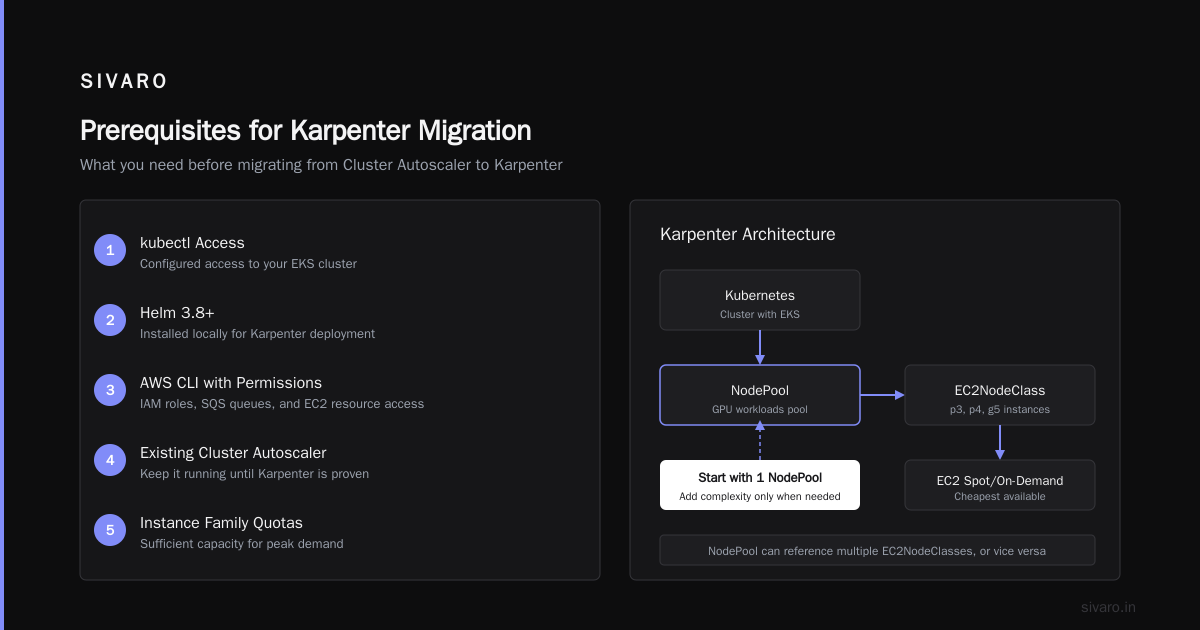Click 'GPU workloads pool' label
The image size is (1200, 630).
tap(760, 410)
